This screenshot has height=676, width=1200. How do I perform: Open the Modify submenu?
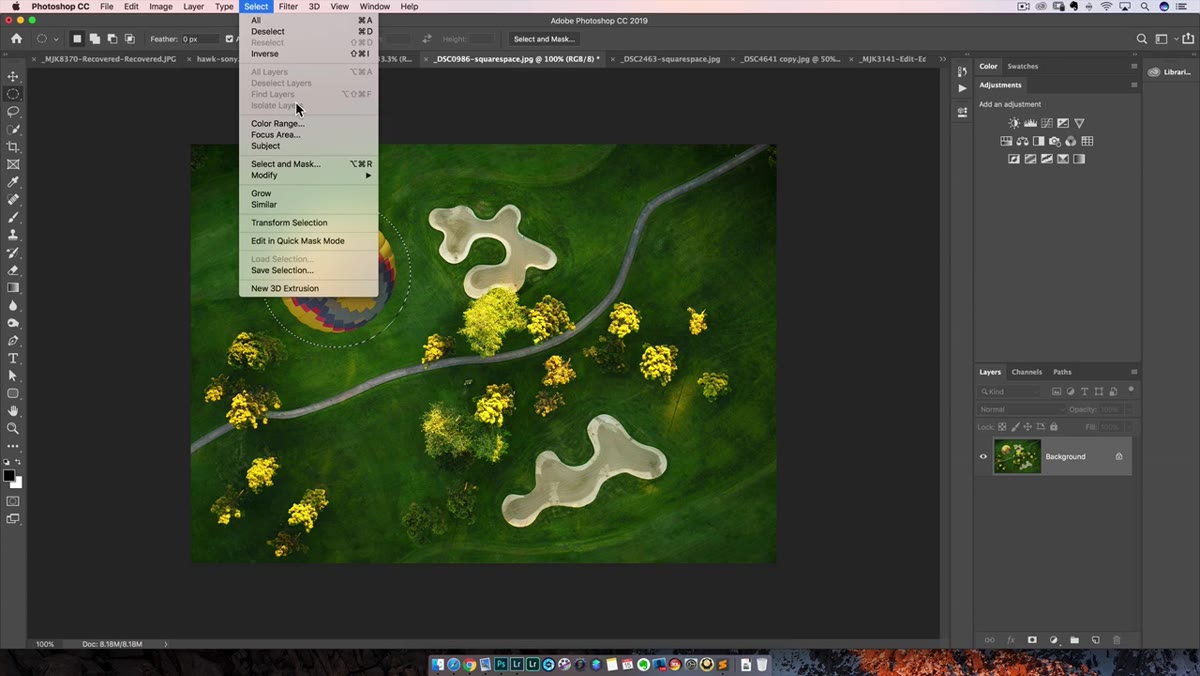click(309, 175)
